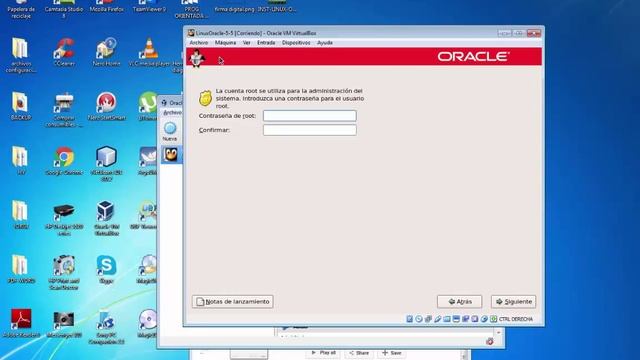640x360 pixels.
Task: Click Play all in background window
Action: coord(323,353)
